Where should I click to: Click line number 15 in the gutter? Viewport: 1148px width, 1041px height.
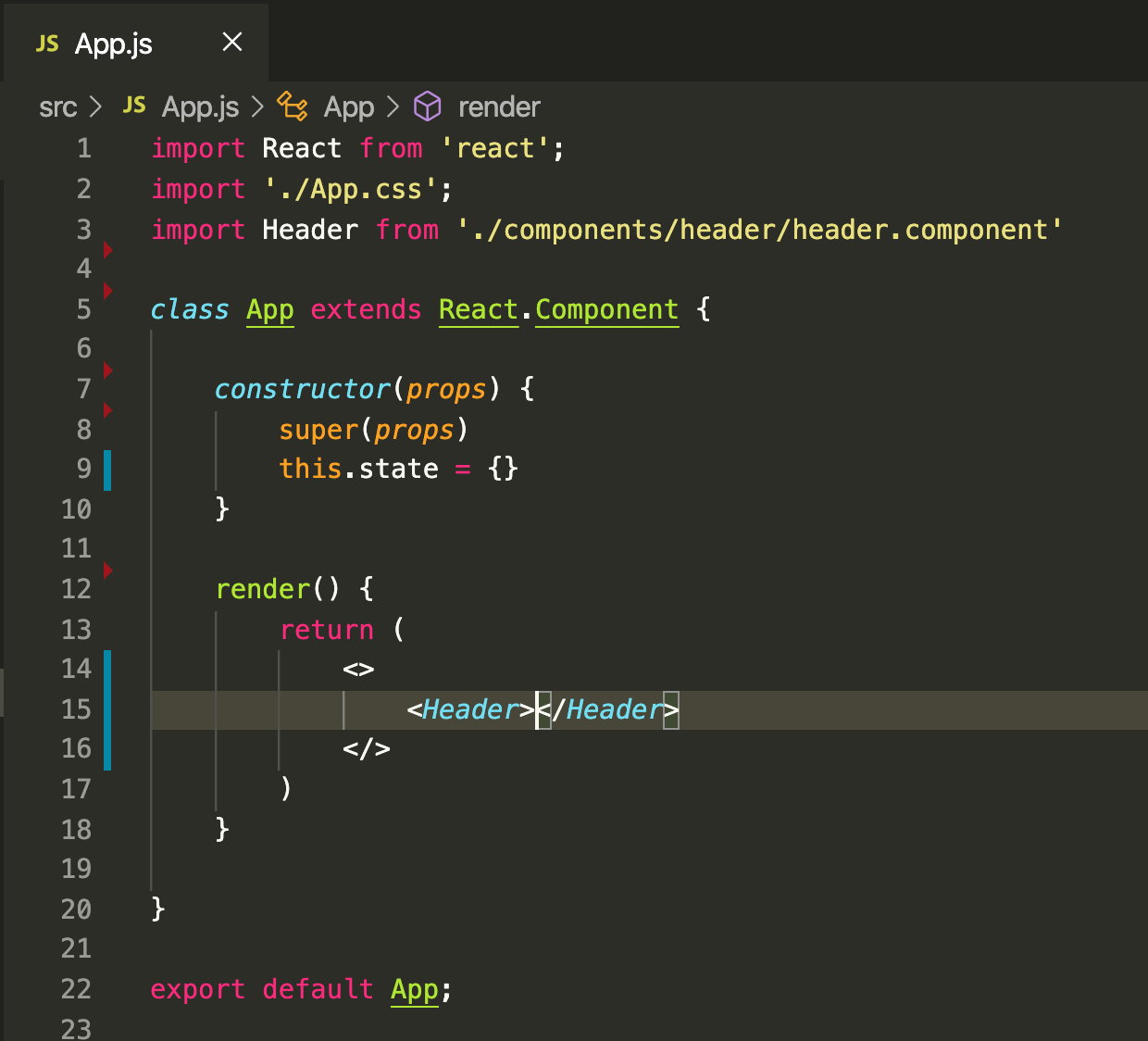coord(76,709)
